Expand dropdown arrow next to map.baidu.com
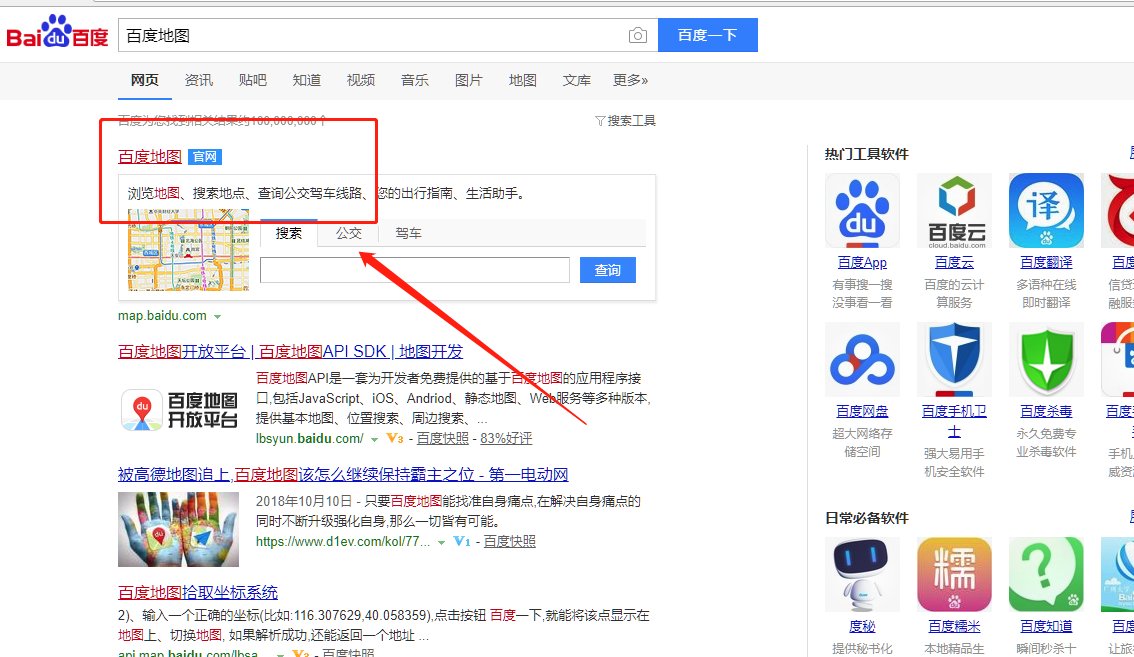The height and width of the screenshot is (657, 1134). pyautogui.click(x=217, y=316)
